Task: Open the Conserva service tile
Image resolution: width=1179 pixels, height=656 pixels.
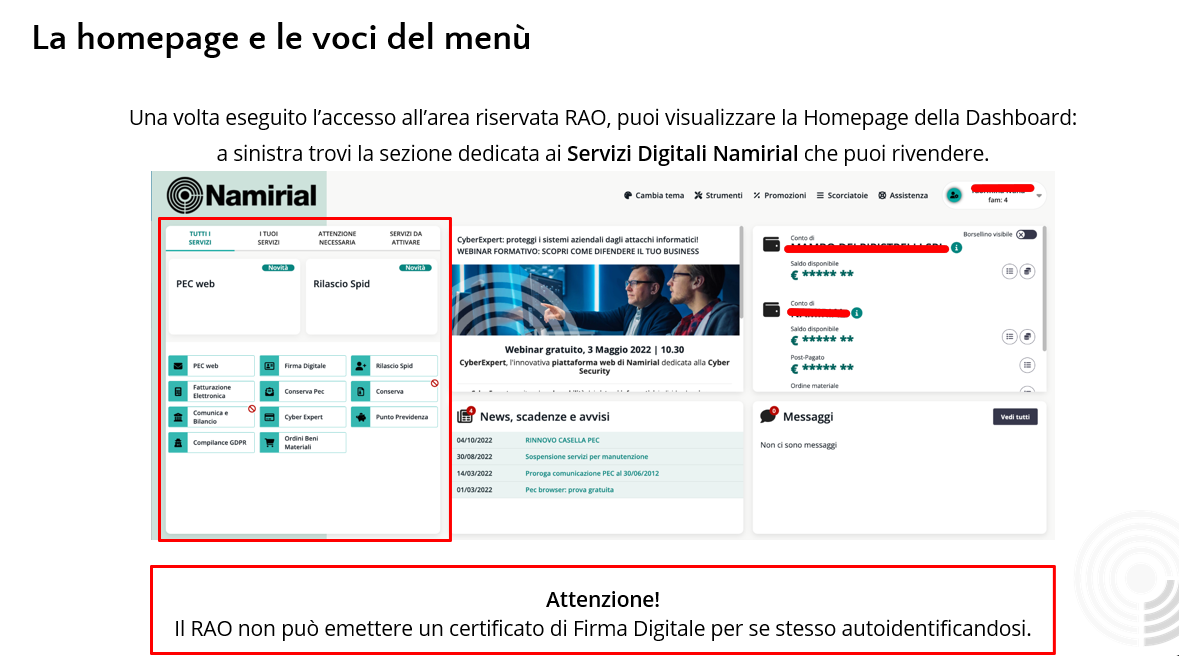Action: click(x=394, y=391)
